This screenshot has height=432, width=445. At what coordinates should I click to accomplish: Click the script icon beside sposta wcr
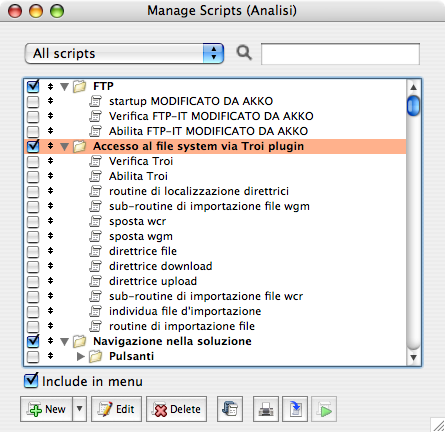tap(95, 221)
